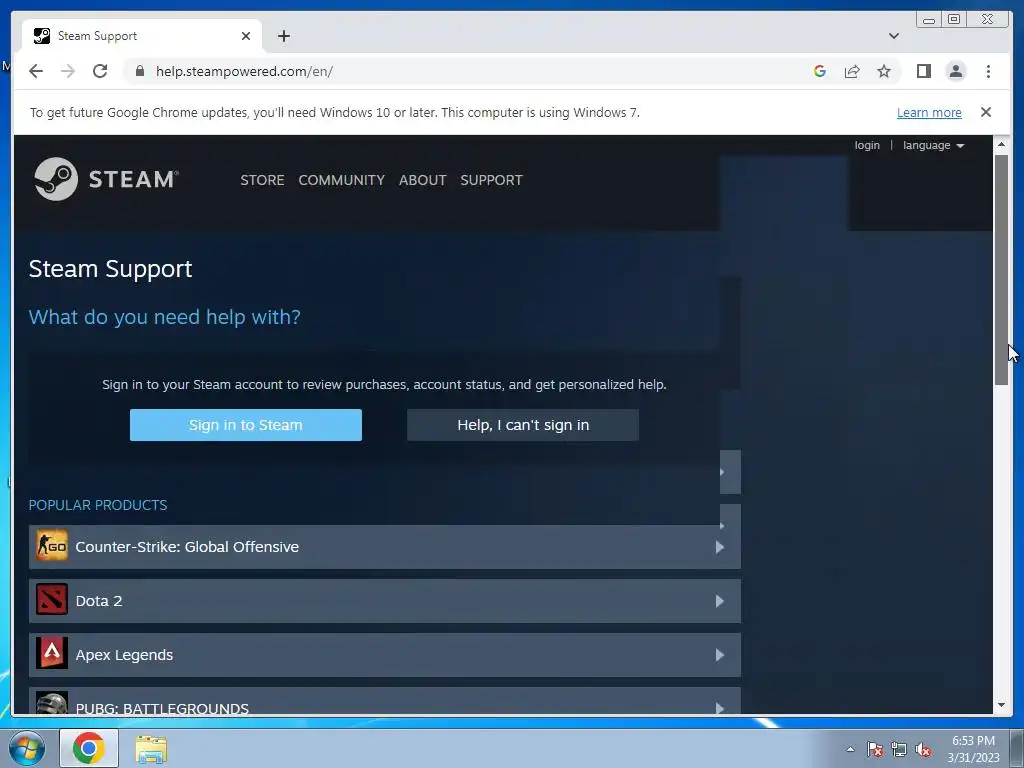Open the STORE menu item
Screen dimensions: 1024x768
tap(262, 180)
